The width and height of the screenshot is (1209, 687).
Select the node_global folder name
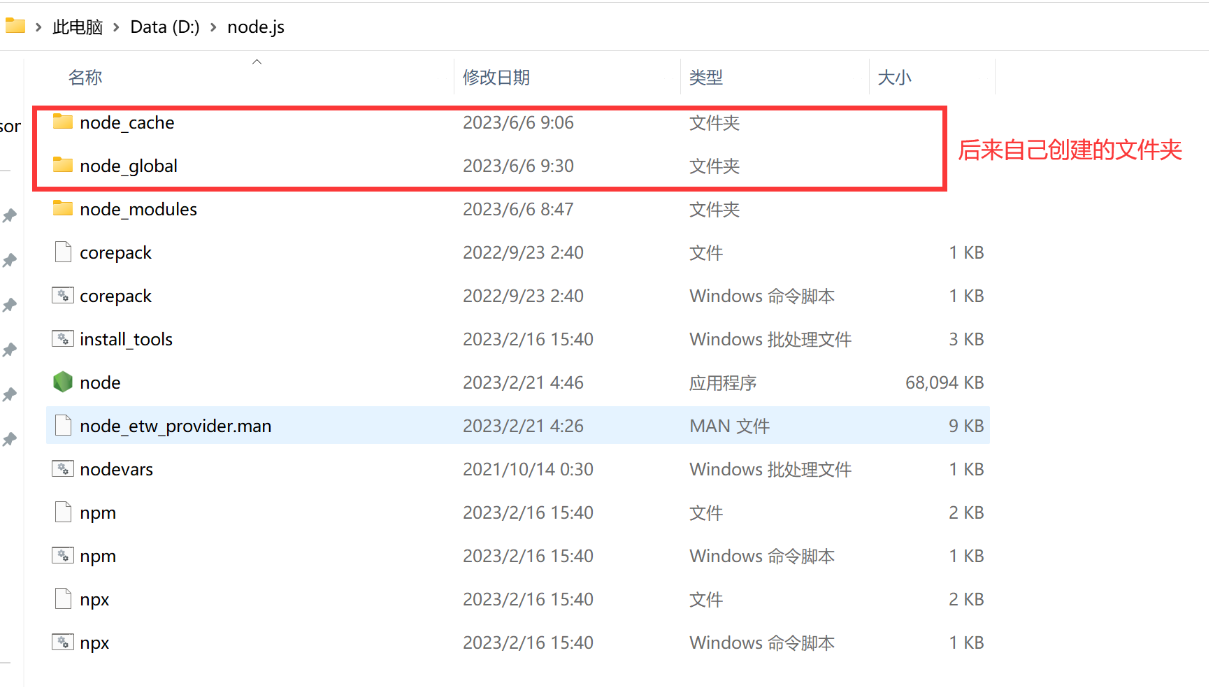[x=129, y=166]
